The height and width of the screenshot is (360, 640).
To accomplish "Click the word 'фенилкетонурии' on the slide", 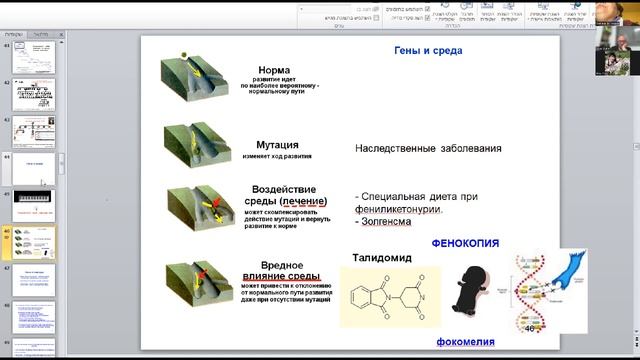I will coord(398,209).
